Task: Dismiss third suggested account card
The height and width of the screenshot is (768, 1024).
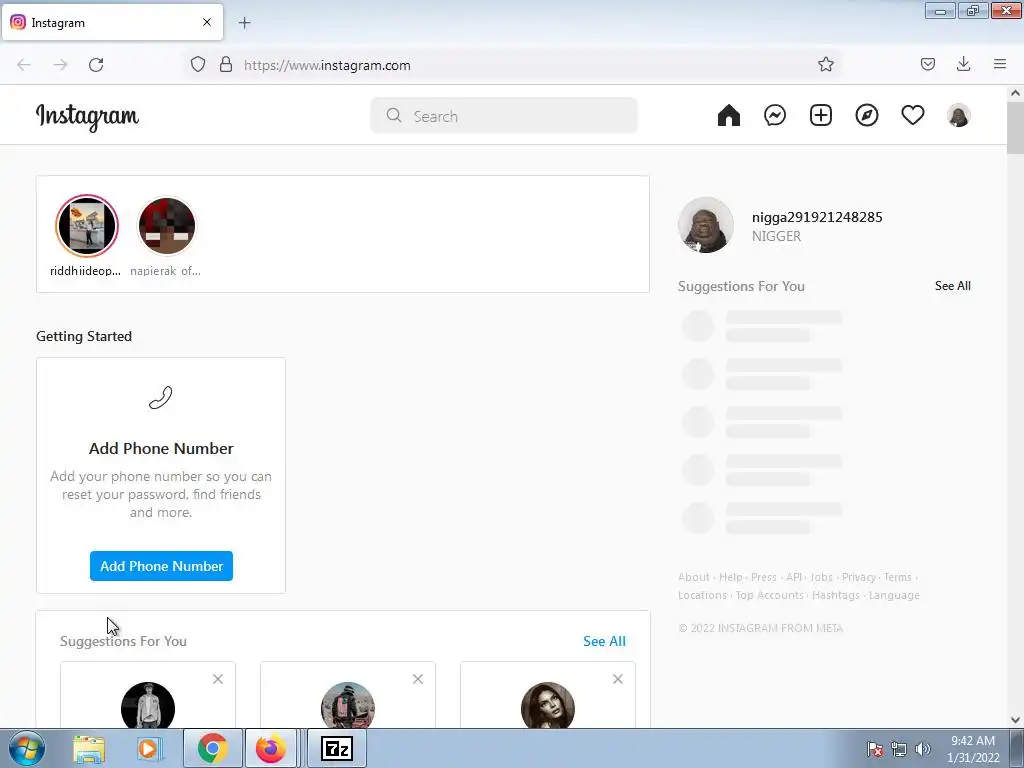Action: [x=618, y=679]
